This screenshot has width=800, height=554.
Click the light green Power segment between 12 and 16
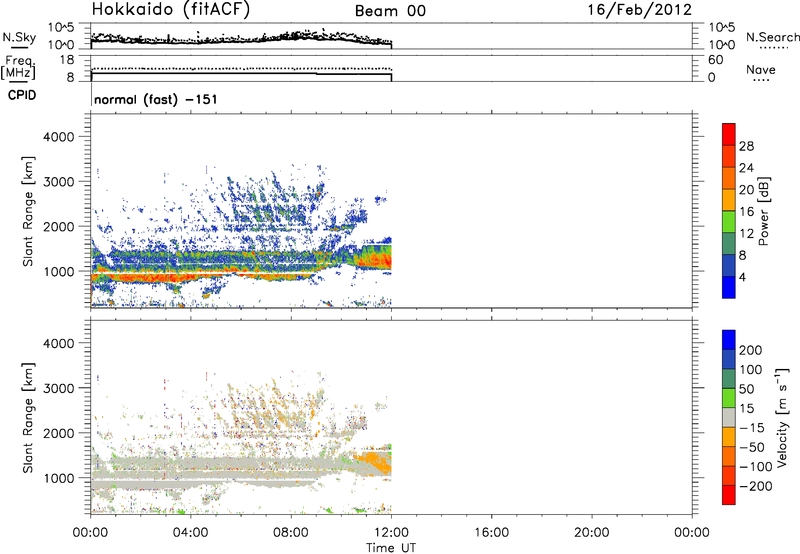729,222
